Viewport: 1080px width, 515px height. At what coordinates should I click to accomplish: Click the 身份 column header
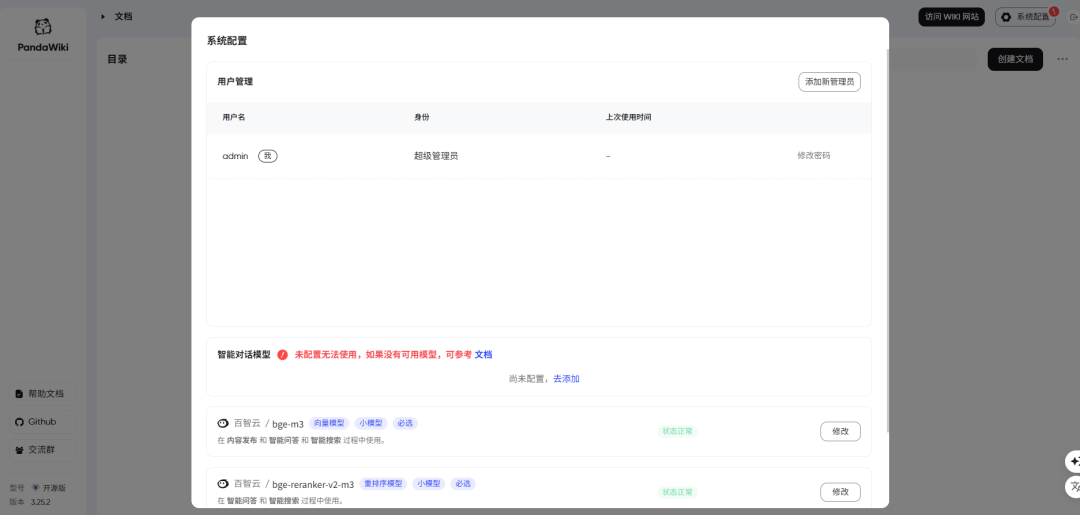(x=422, y=117)
